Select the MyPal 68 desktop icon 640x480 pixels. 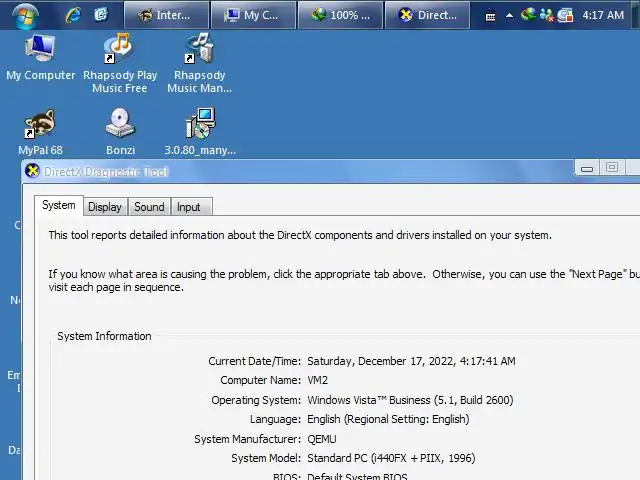pos(40,132)
